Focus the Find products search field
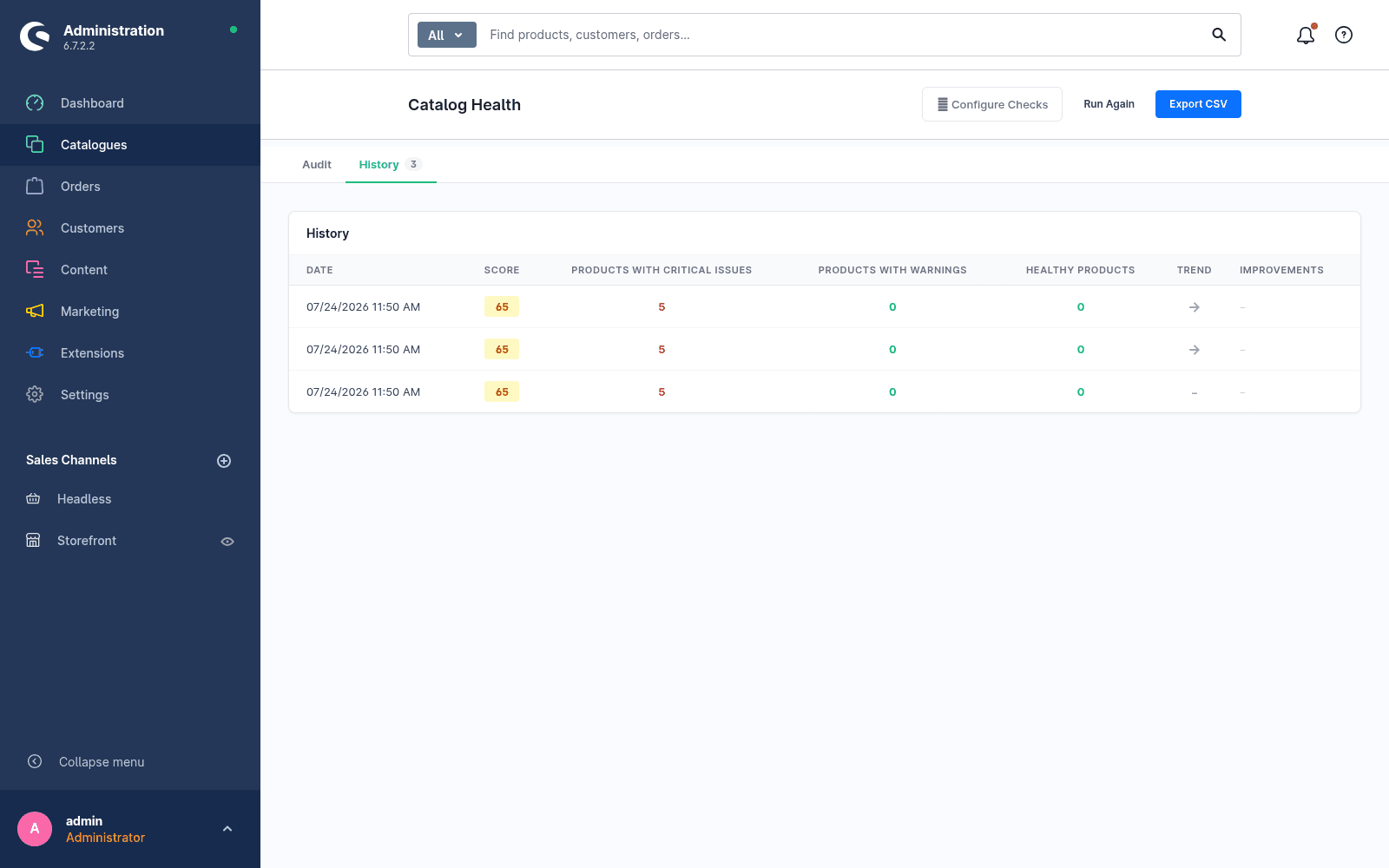The image size is (1389, 868). tap(842, 35)
